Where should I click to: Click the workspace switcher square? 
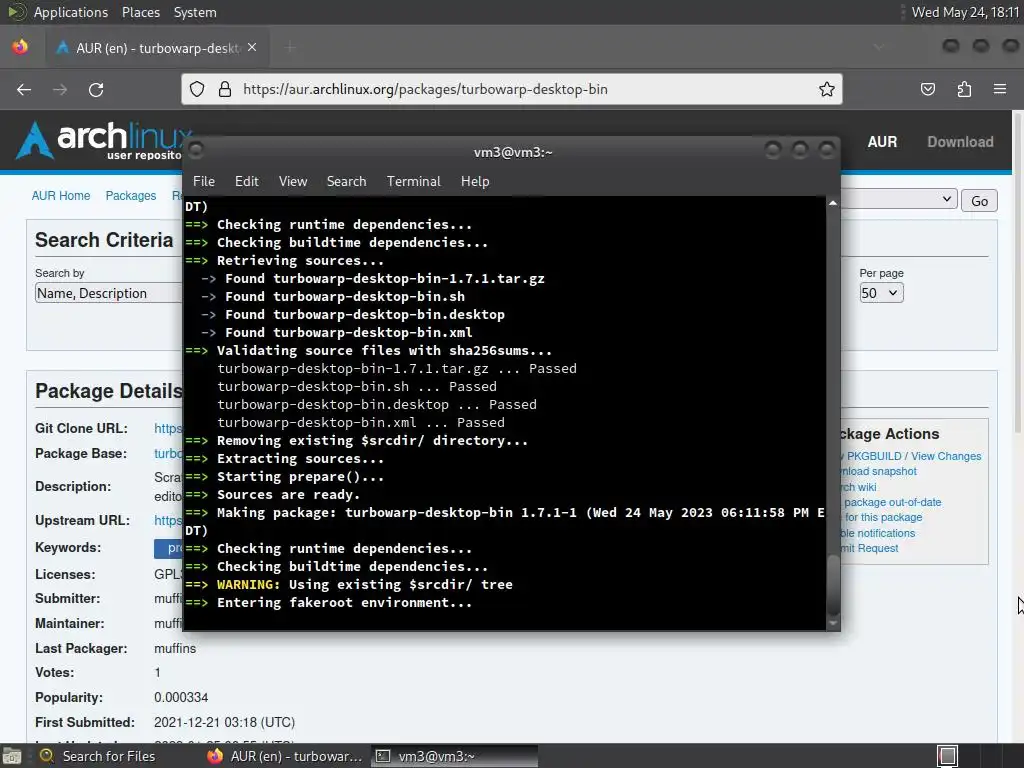[x=947, y=756]
